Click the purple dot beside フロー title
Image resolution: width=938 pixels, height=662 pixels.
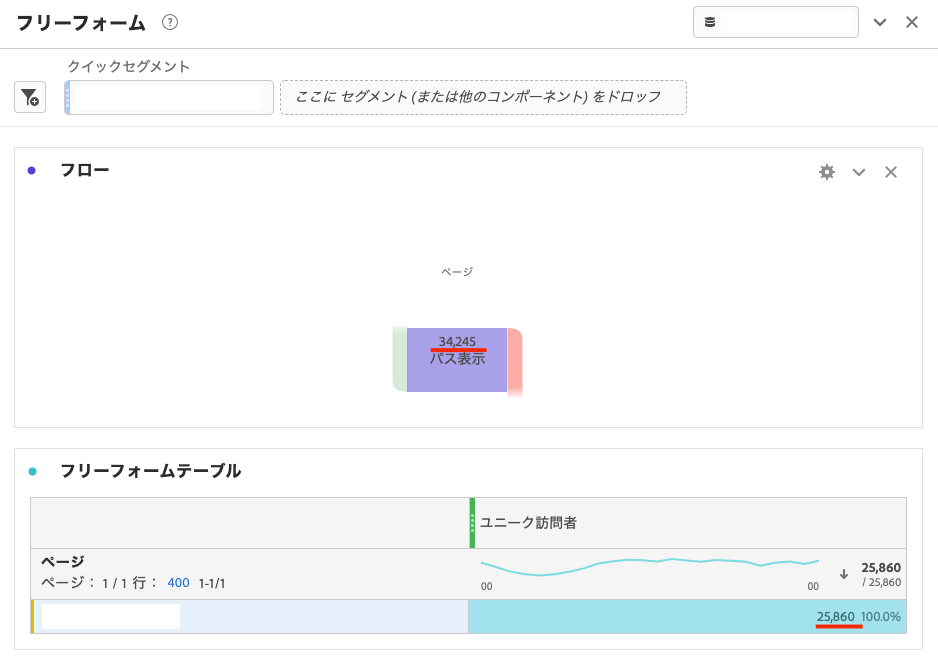point(32,171)
